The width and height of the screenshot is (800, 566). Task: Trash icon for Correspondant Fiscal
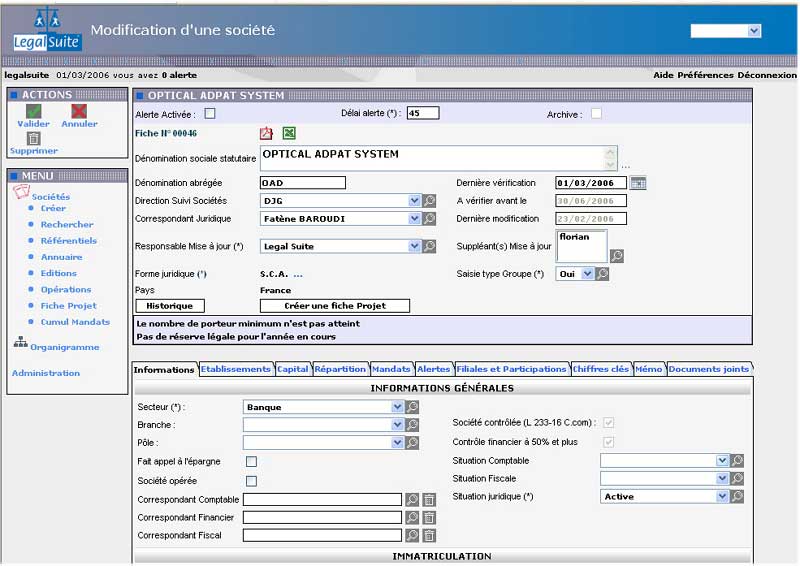(x=430, y=535)
